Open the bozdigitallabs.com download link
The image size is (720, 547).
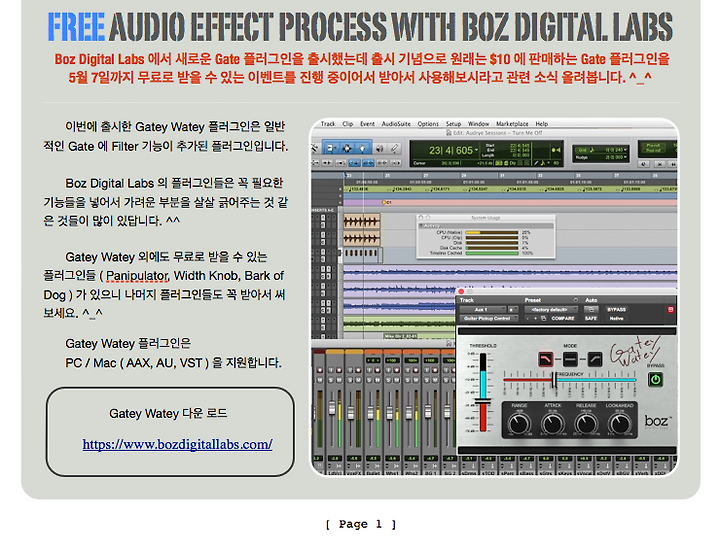tap(177, 444)
